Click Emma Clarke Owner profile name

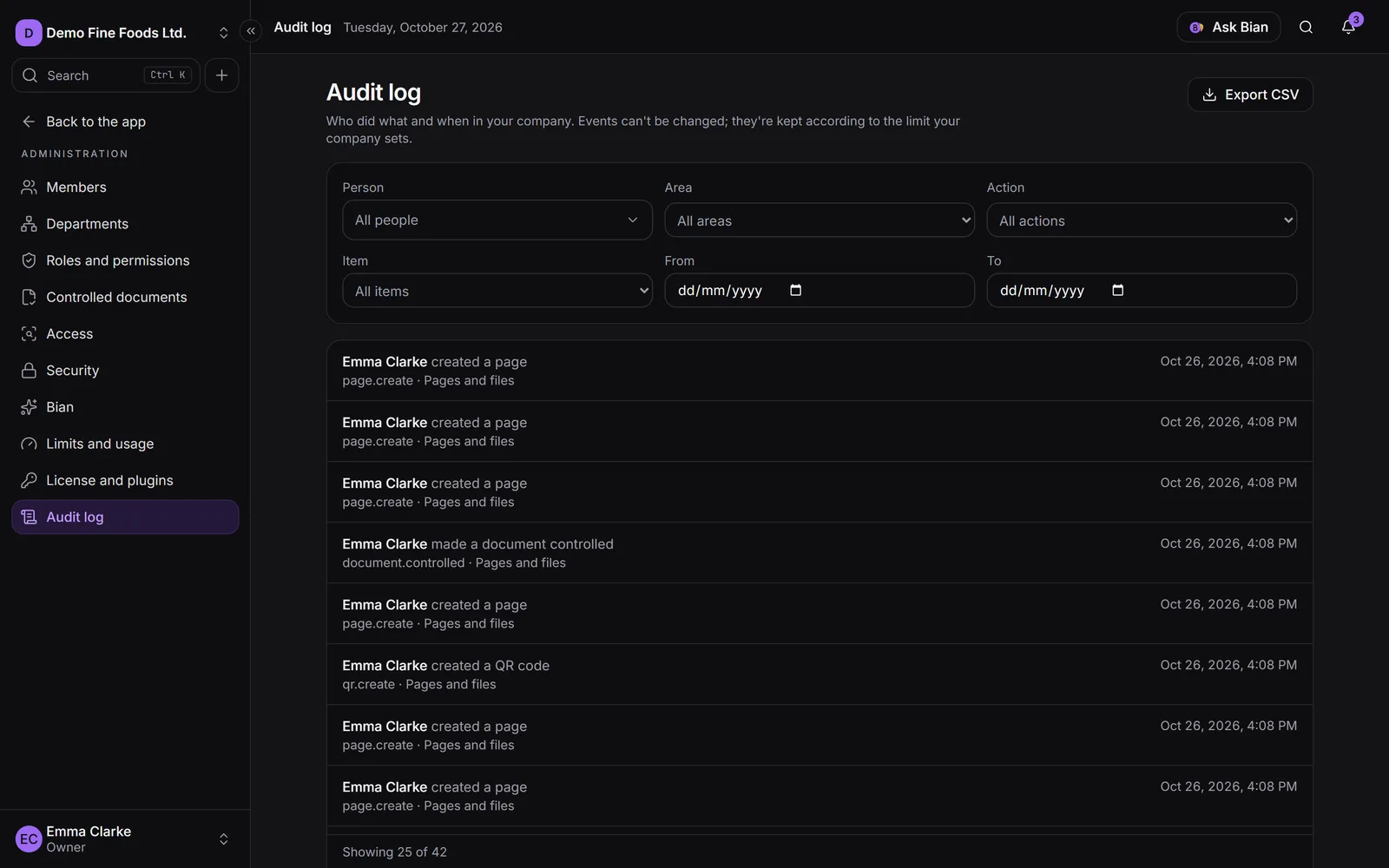click(89, 832)
